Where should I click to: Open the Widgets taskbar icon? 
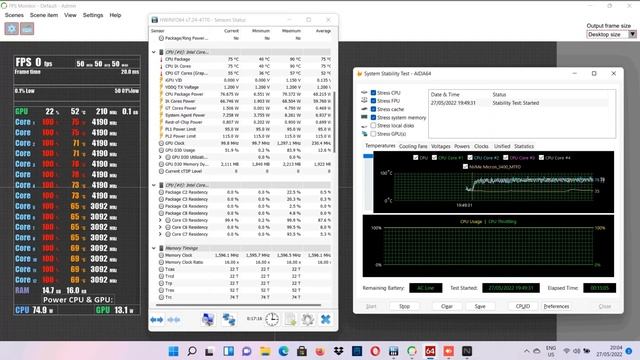[x=229, y=351]
